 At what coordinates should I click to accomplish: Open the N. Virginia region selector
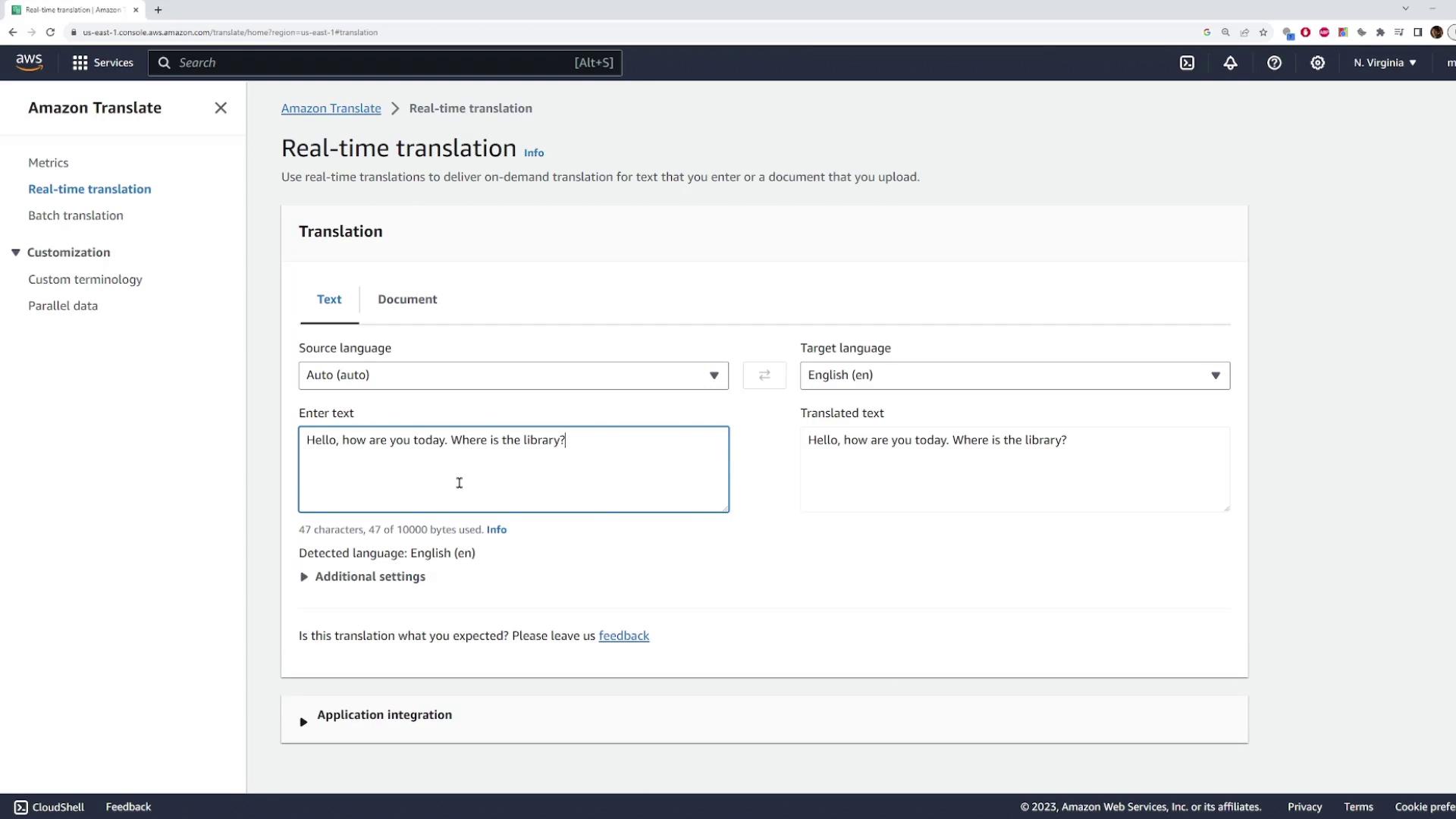(x=1385, y=63)
